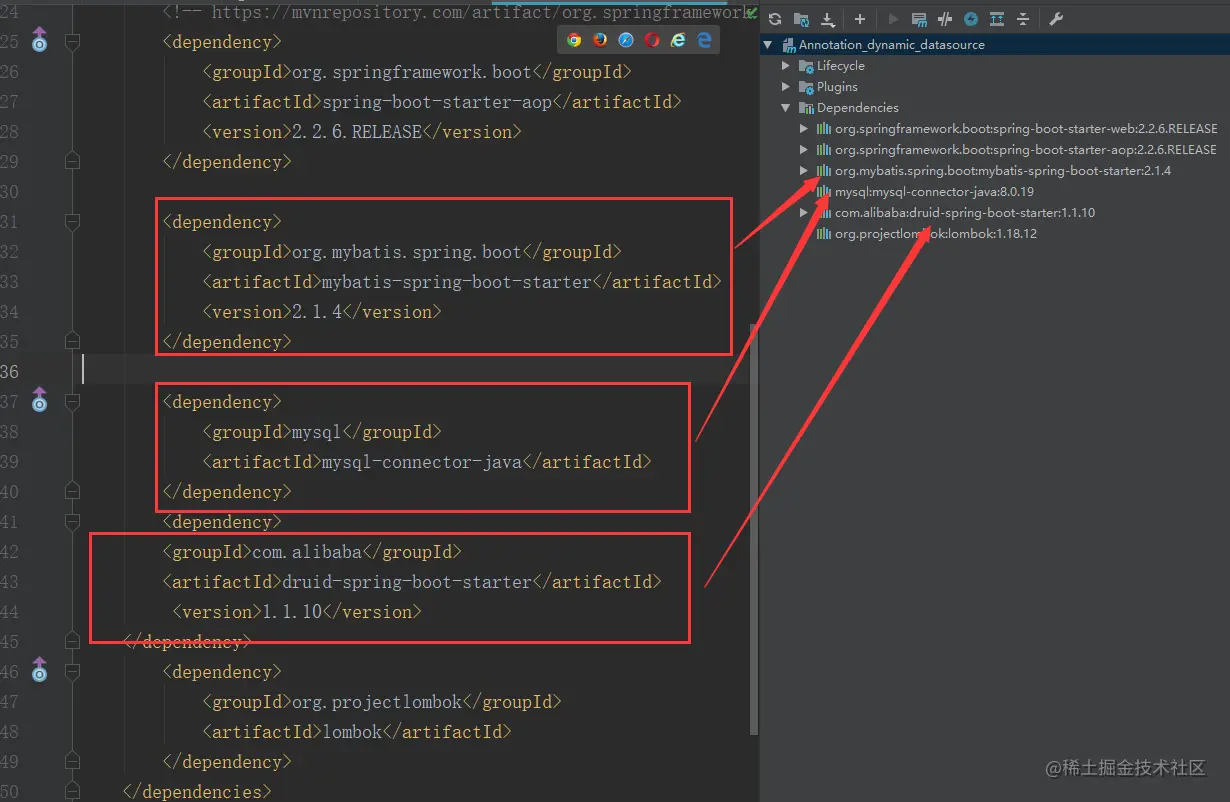
Task: Fold the lombok dependency block at line 46
Action: pos(72,672)
